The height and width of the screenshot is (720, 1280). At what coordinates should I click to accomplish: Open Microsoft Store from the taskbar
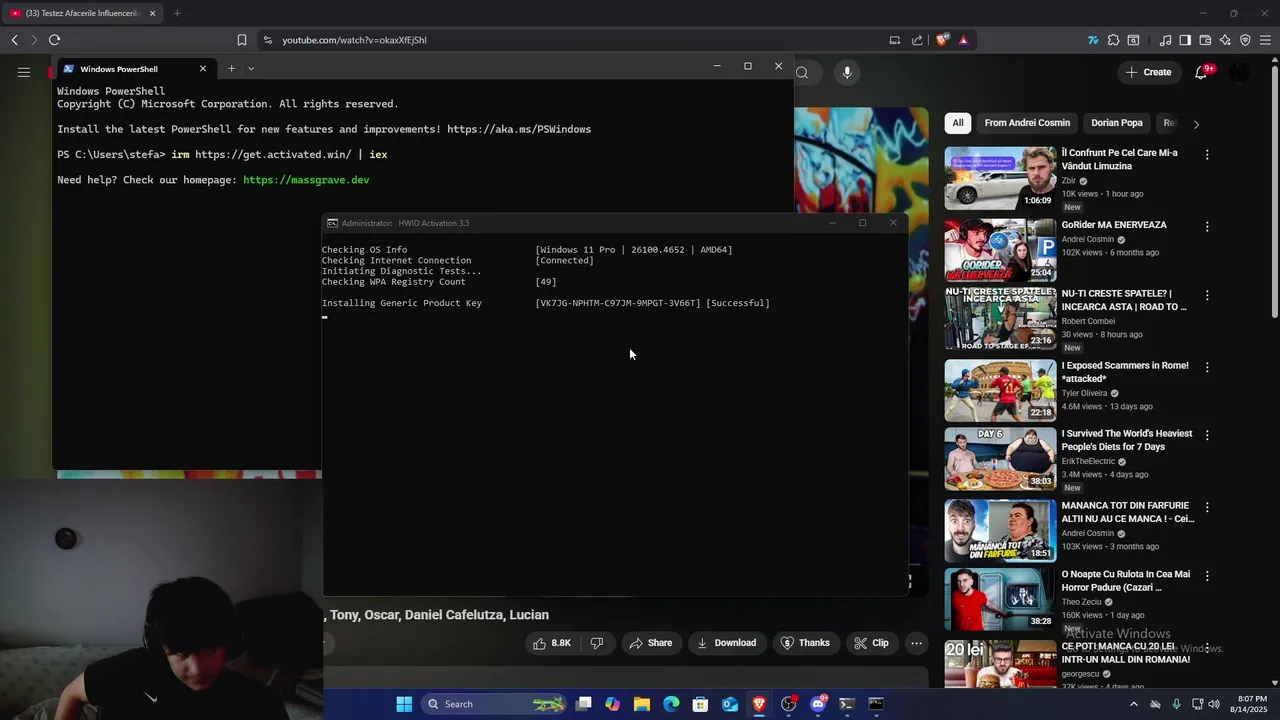point(700,704)
